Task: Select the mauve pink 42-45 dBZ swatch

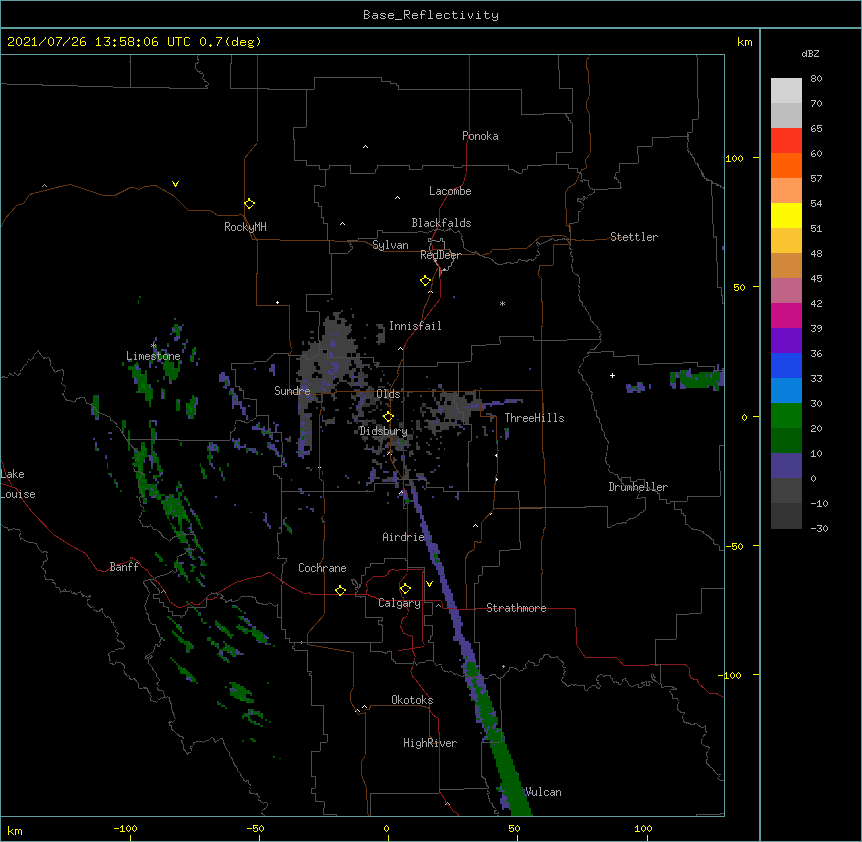Action: (x=786, y=291)
